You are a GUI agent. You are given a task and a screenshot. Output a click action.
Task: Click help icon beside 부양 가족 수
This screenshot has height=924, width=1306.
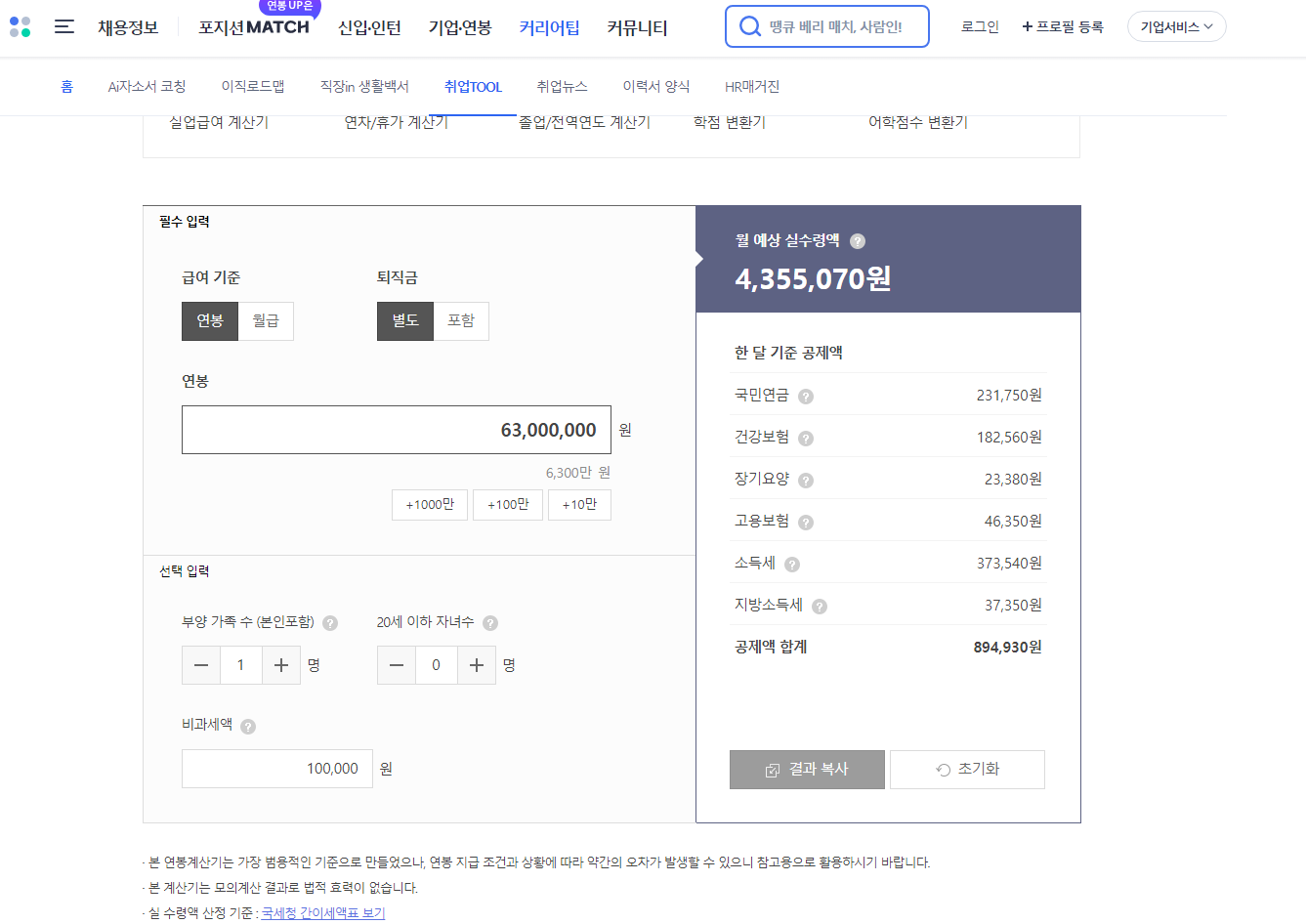(330, 623)
